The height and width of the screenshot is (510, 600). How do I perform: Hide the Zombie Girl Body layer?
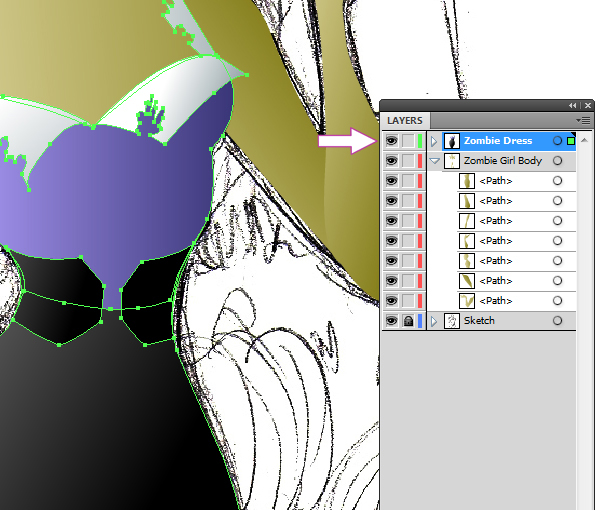pyautogui.click(x=391, y=161)
